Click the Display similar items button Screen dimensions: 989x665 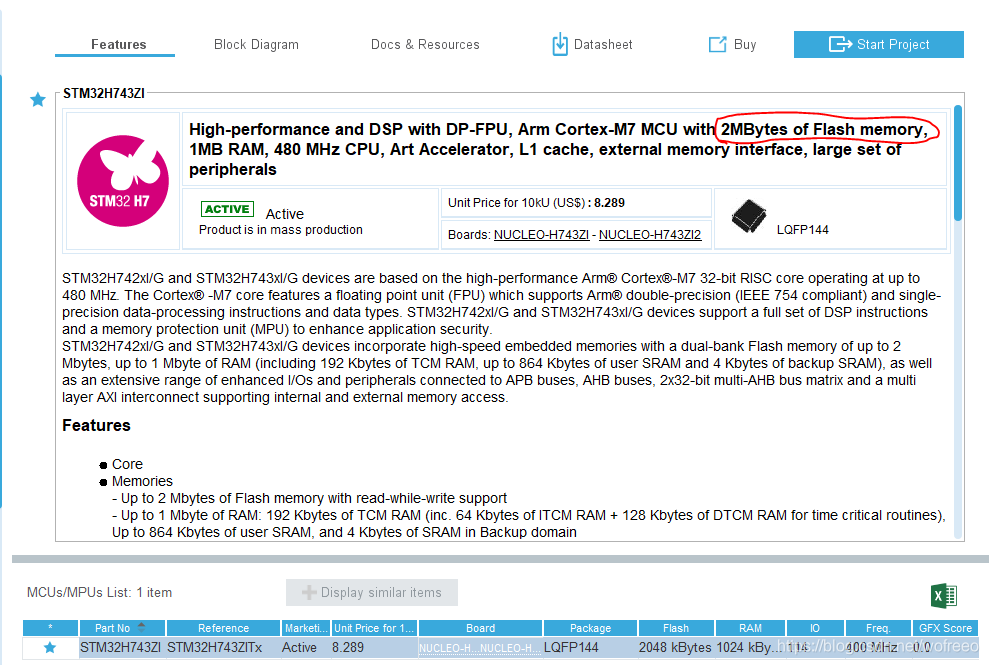pos(372,592)
